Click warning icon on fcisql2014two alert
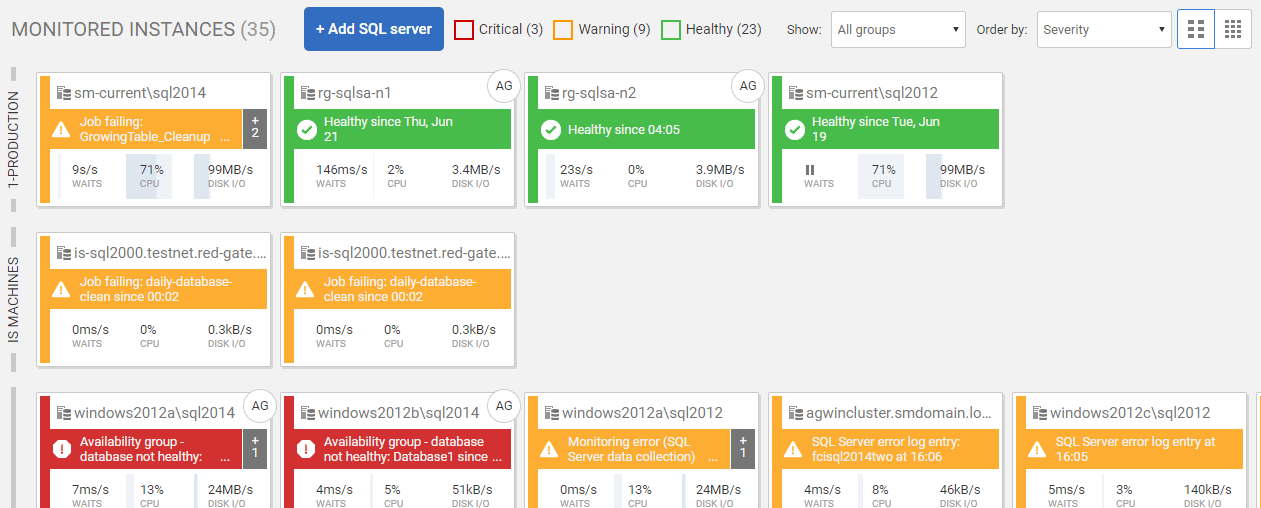This screenshot has height=508, width=1261. coord(793,449)
